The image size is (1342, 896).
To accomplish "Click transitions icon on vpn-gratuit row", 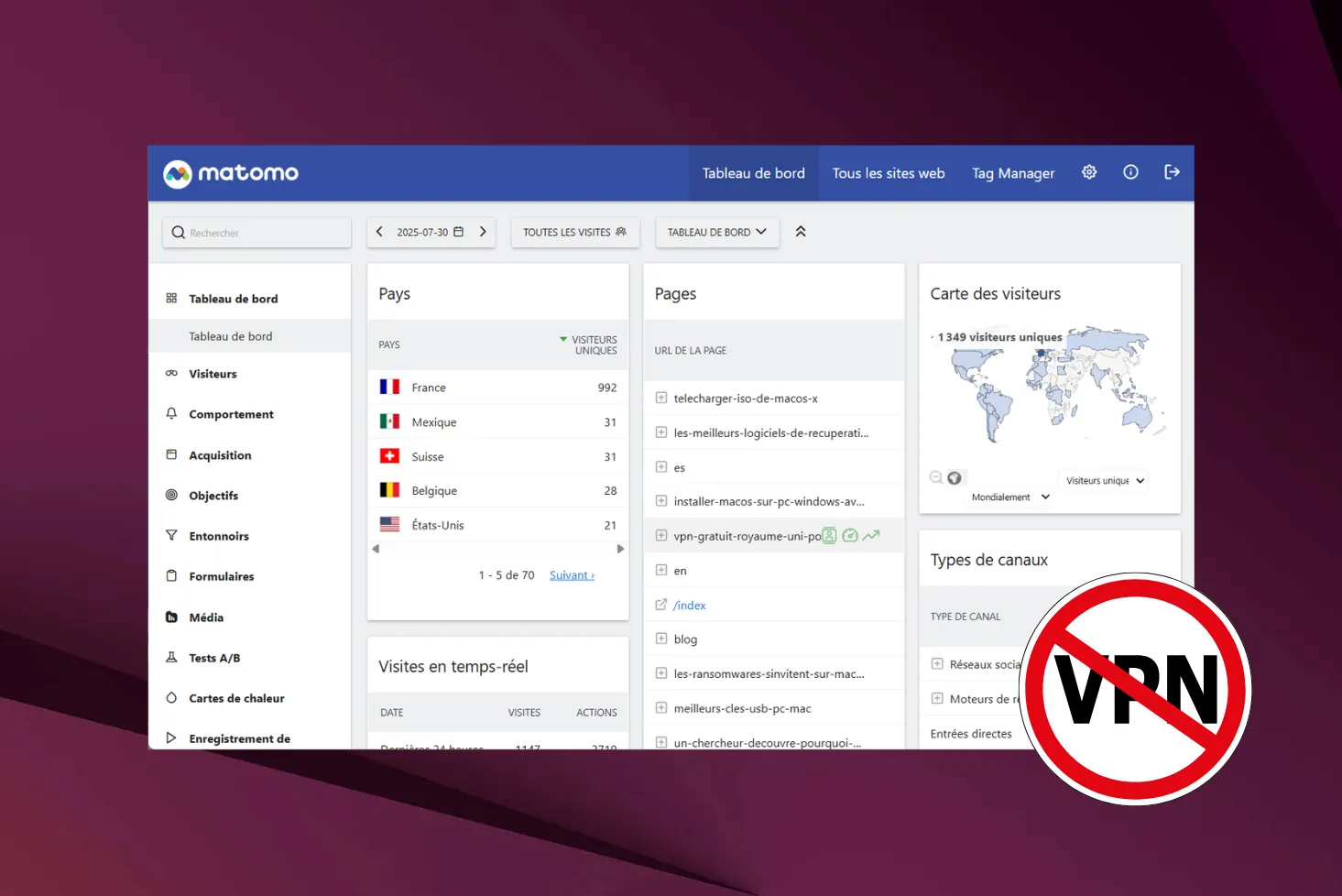I will point(850,535).
